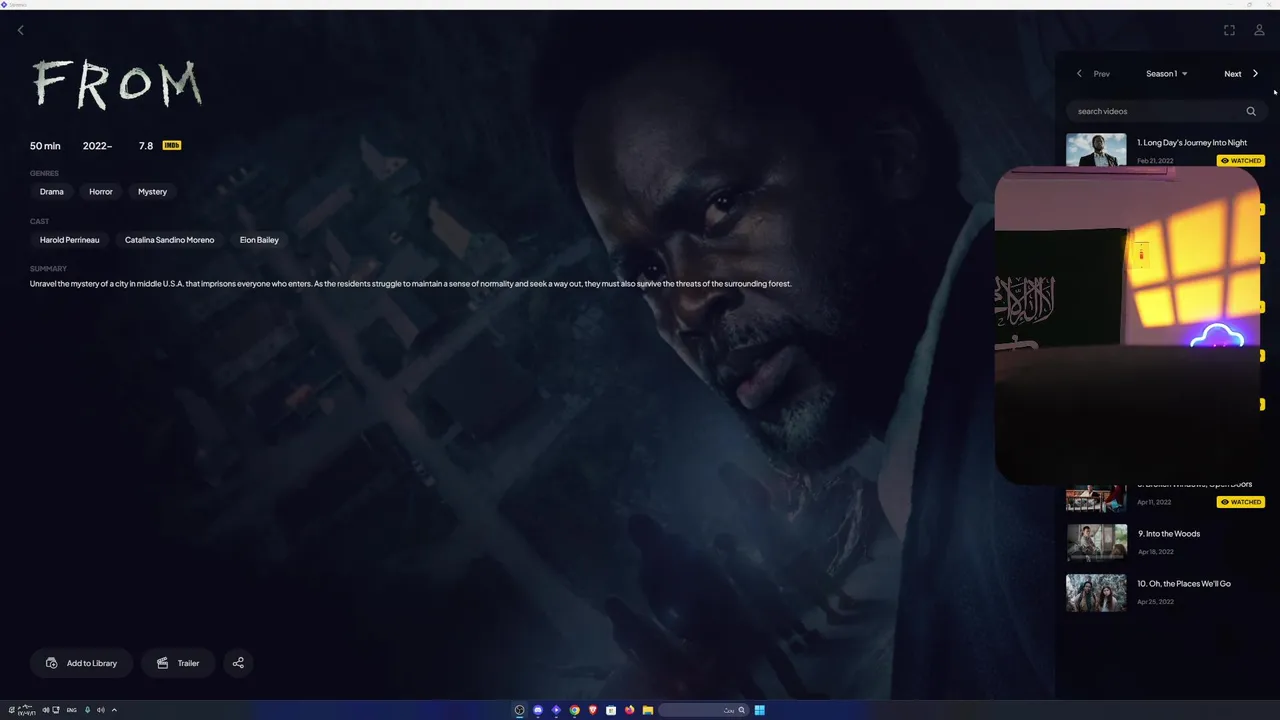Open episode 1 thumbnail
This screenshot has height=720, width=1280.
pyautogui.click(x=1096, y=150)
